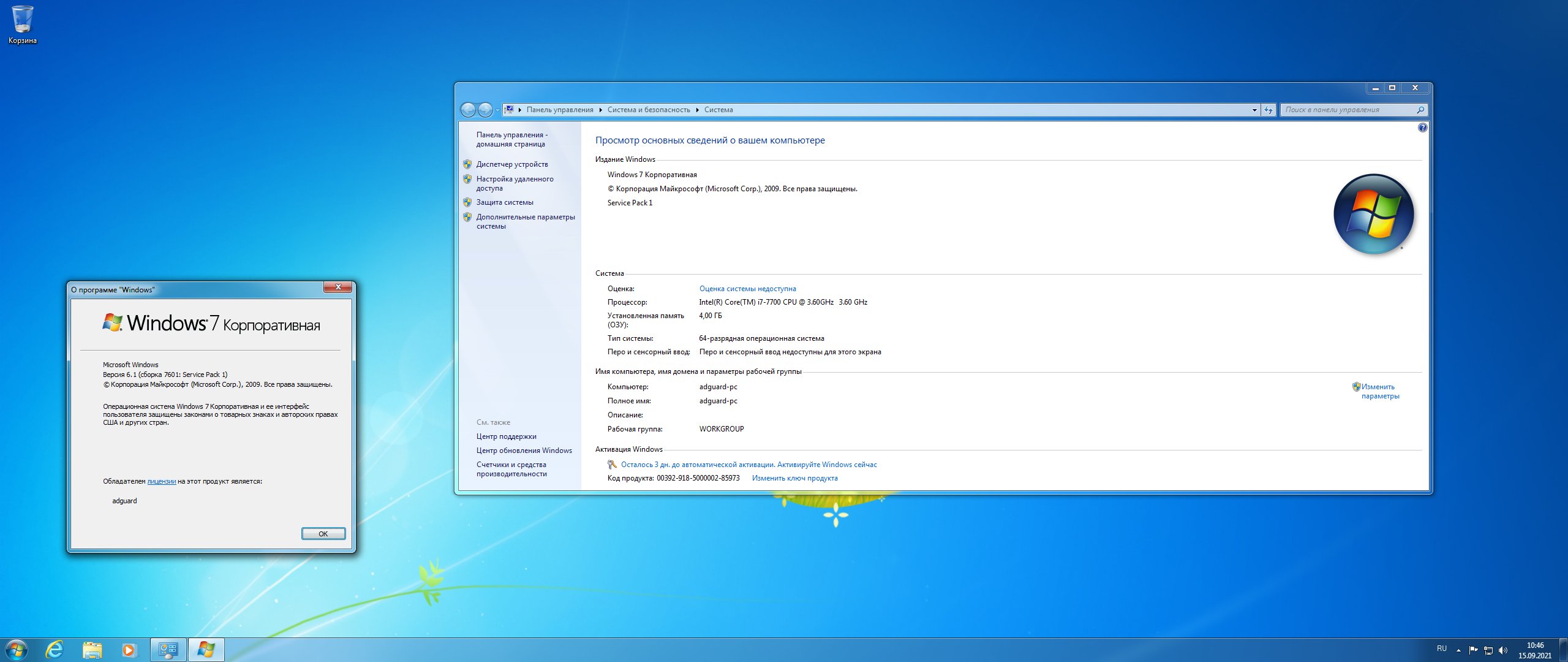Navigate to Система и безопасность breadcrumb
This screenshot has width=1568, height=662.
pyautogui.click(x=649, y=110)
